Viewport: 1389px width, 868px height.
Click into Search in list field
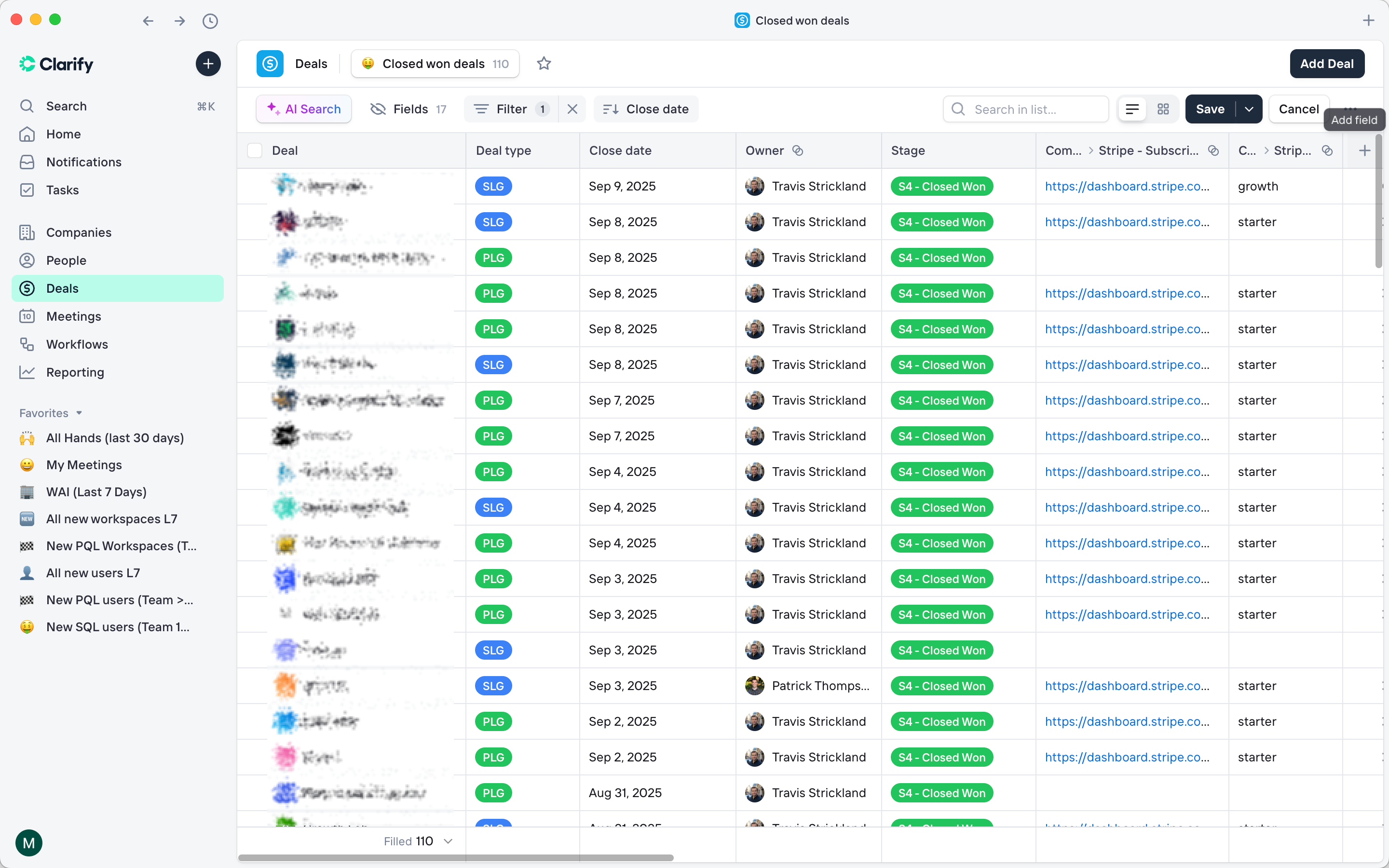1026,109
